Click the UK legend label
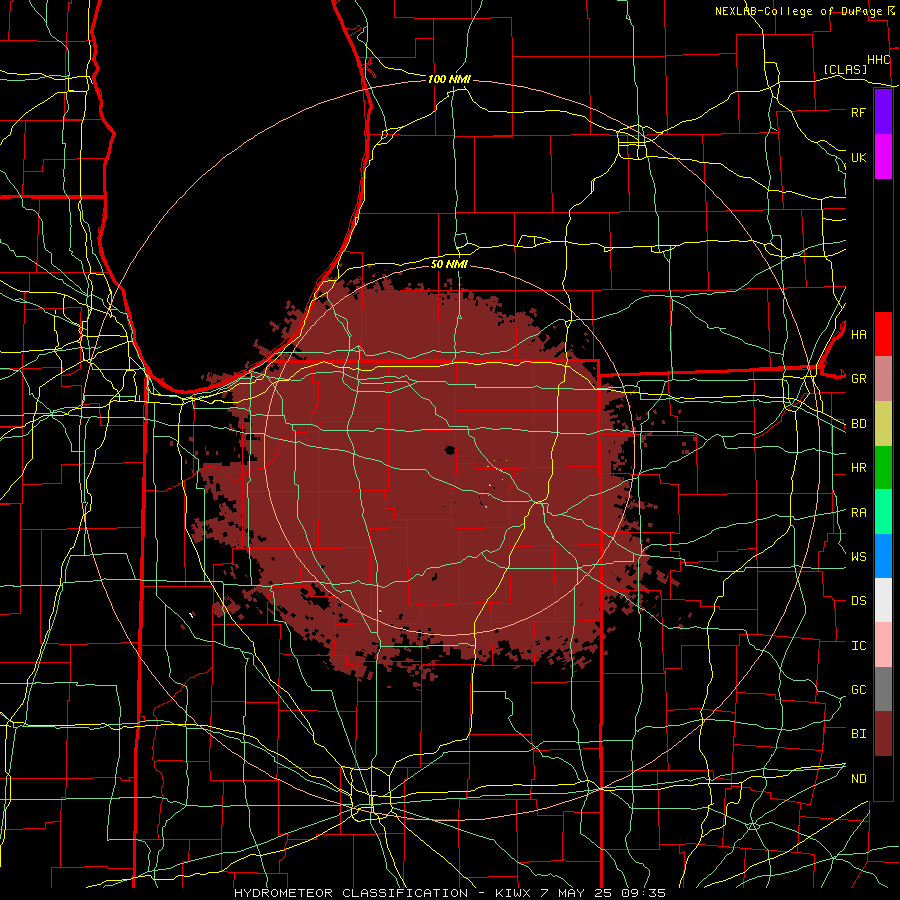 click(858, 157)
